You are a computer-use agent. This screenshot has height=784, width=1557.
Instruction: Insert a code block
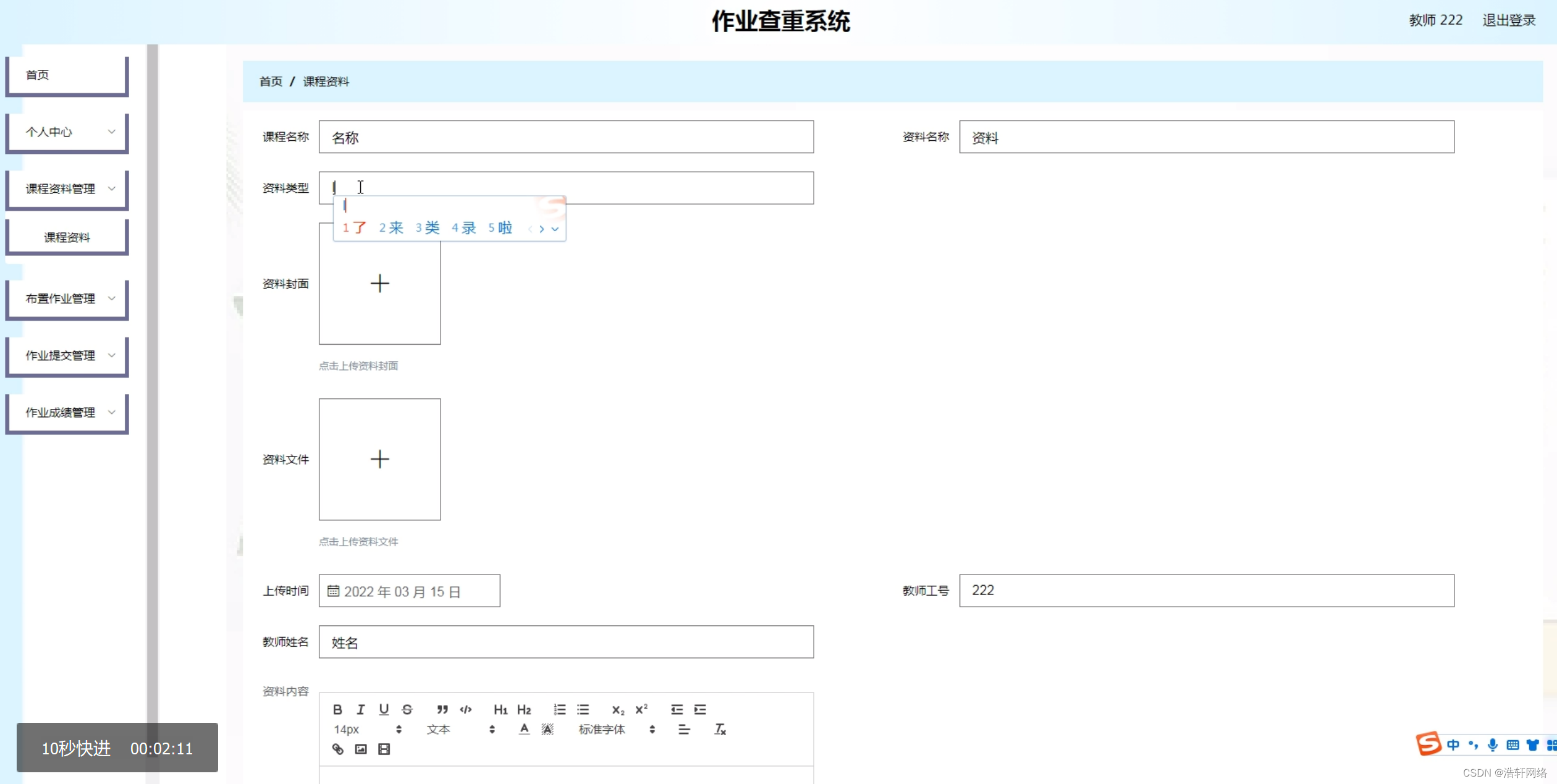tap(466, 709)
